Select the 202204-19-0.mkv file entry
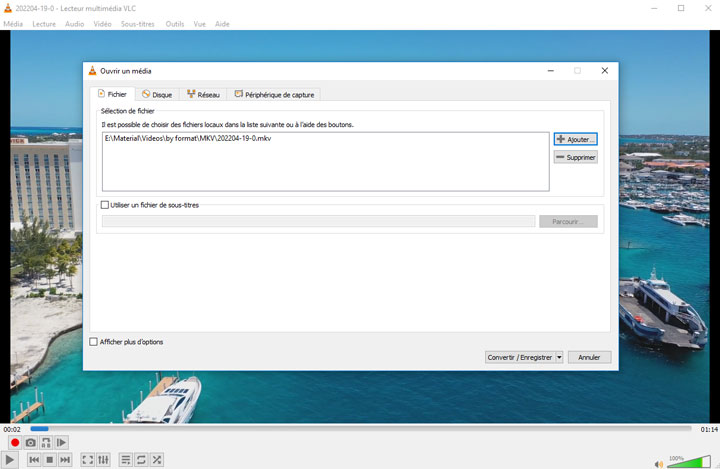Image resolution: width=720 pixels, height=469 pixels. point(188,138)
